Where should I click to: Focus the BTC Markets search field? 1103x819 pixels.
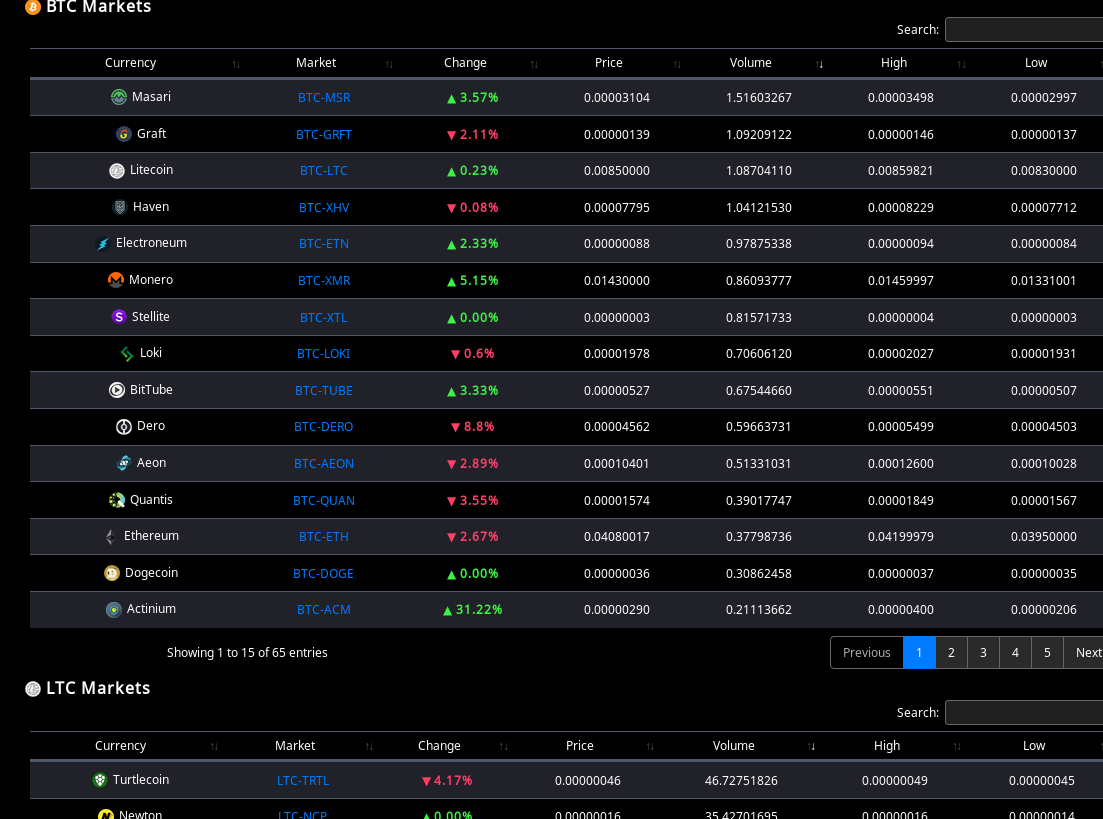click(1024, 30)
